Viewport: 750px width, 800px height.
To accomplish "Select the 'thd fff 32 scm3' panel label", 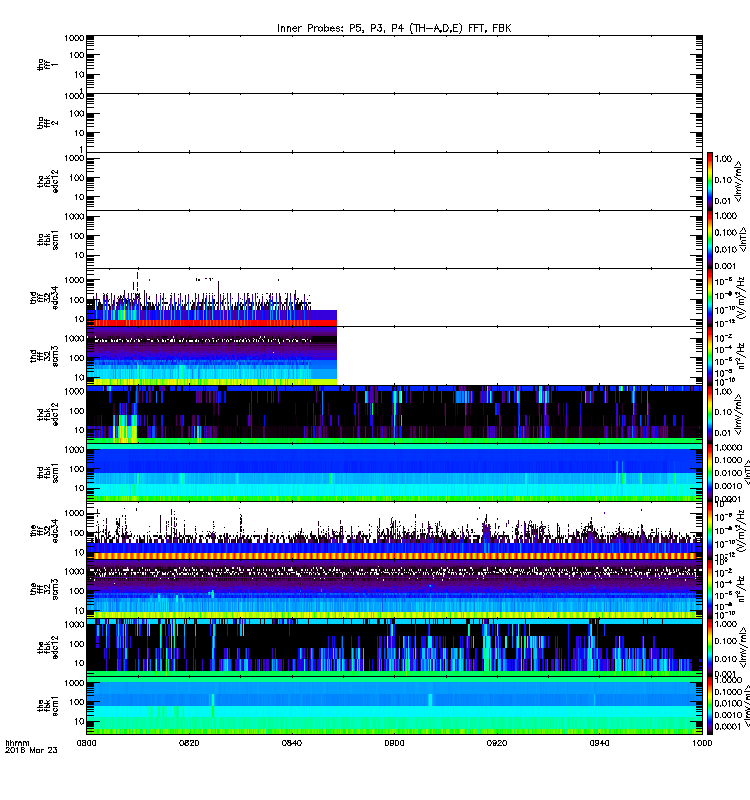I will point(44,356).
